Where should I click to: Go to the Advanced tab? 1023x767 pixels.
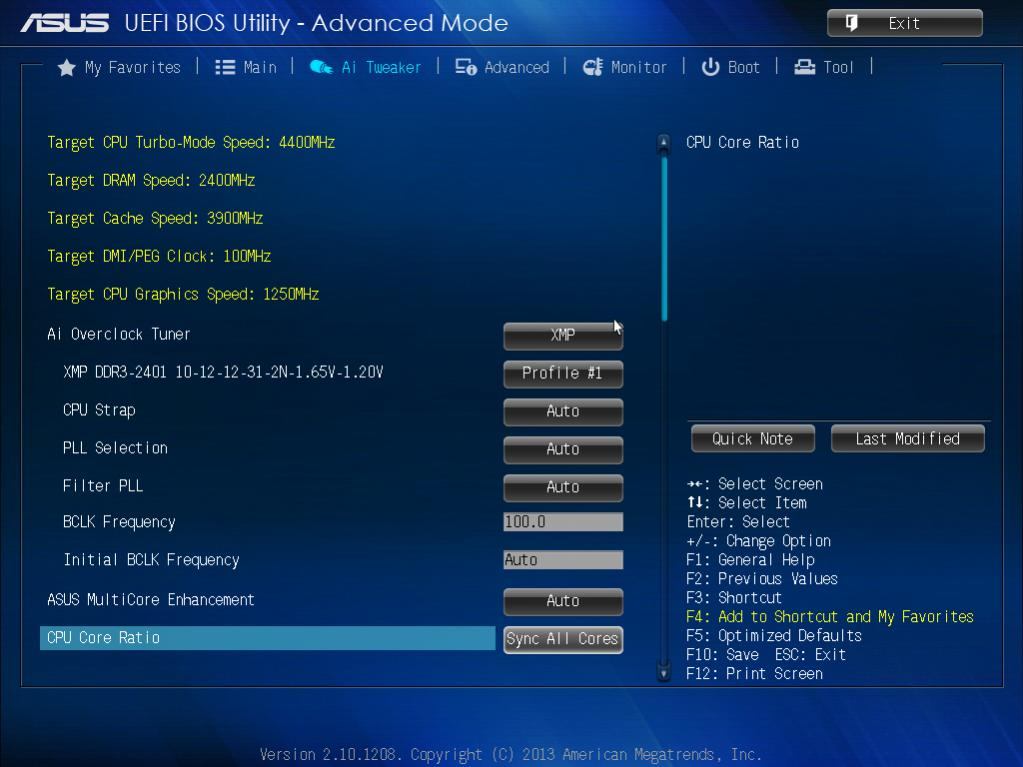(502, 67)
